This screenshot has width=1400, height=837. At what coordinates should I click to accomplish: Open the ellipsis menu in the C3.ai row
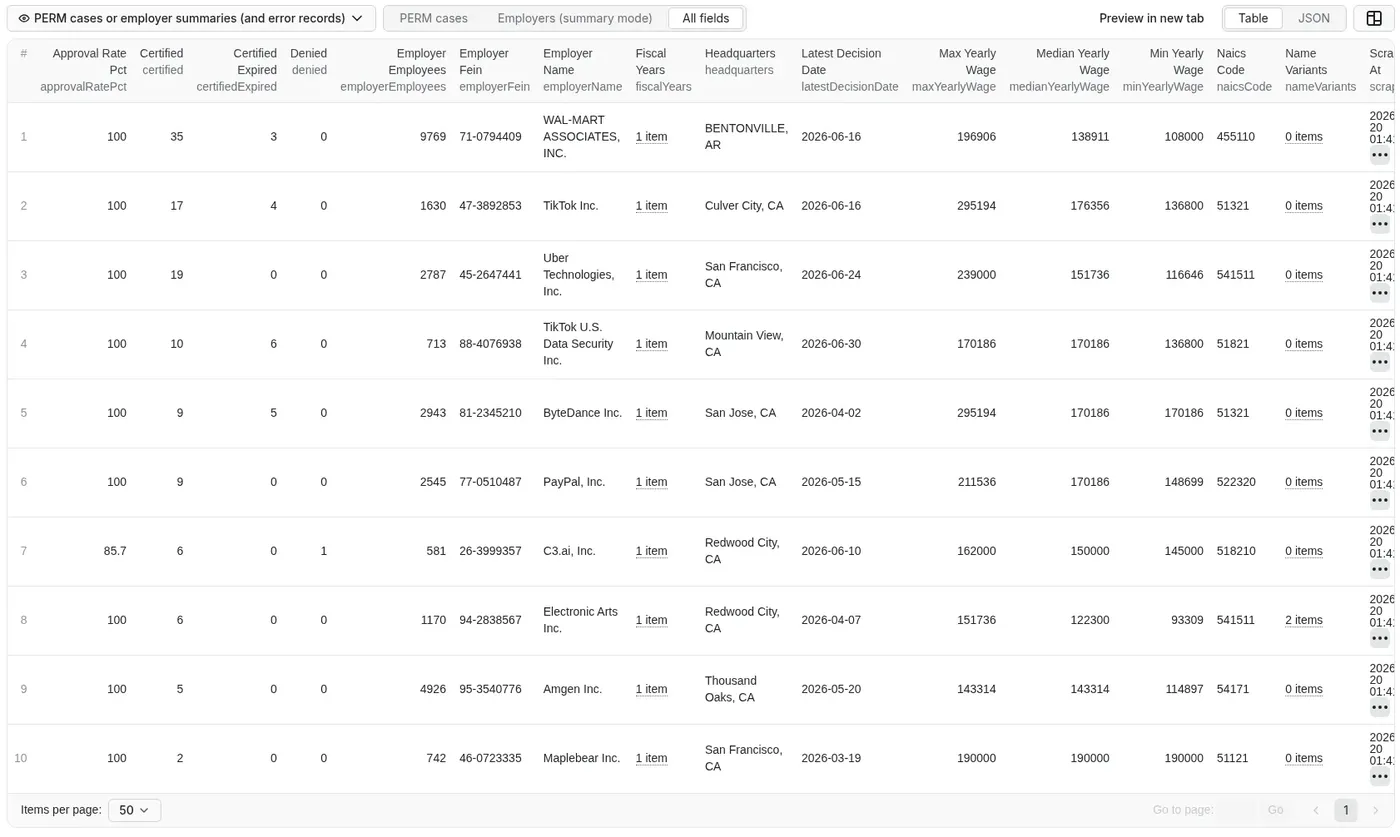(1380, 569)
